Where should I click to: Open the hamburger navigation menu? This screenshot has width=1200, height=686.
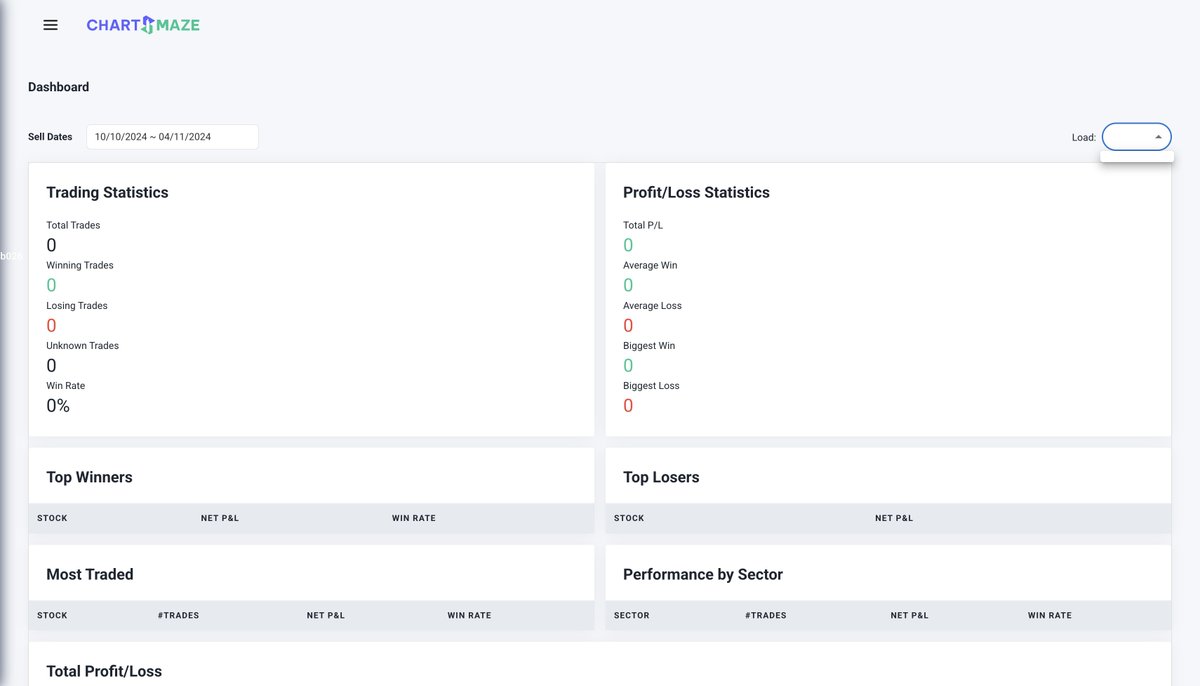50,25
